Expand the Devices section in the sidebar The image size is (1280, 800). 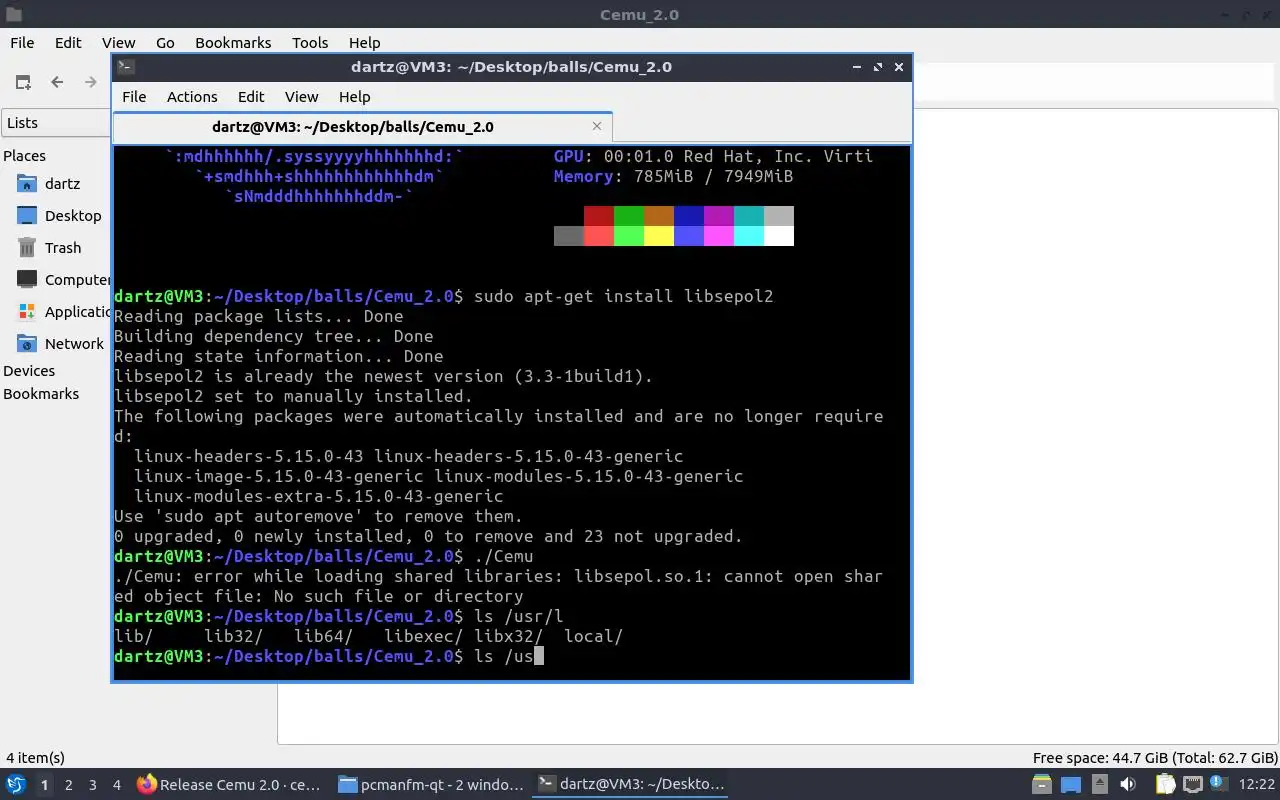(x=29, y=371)
